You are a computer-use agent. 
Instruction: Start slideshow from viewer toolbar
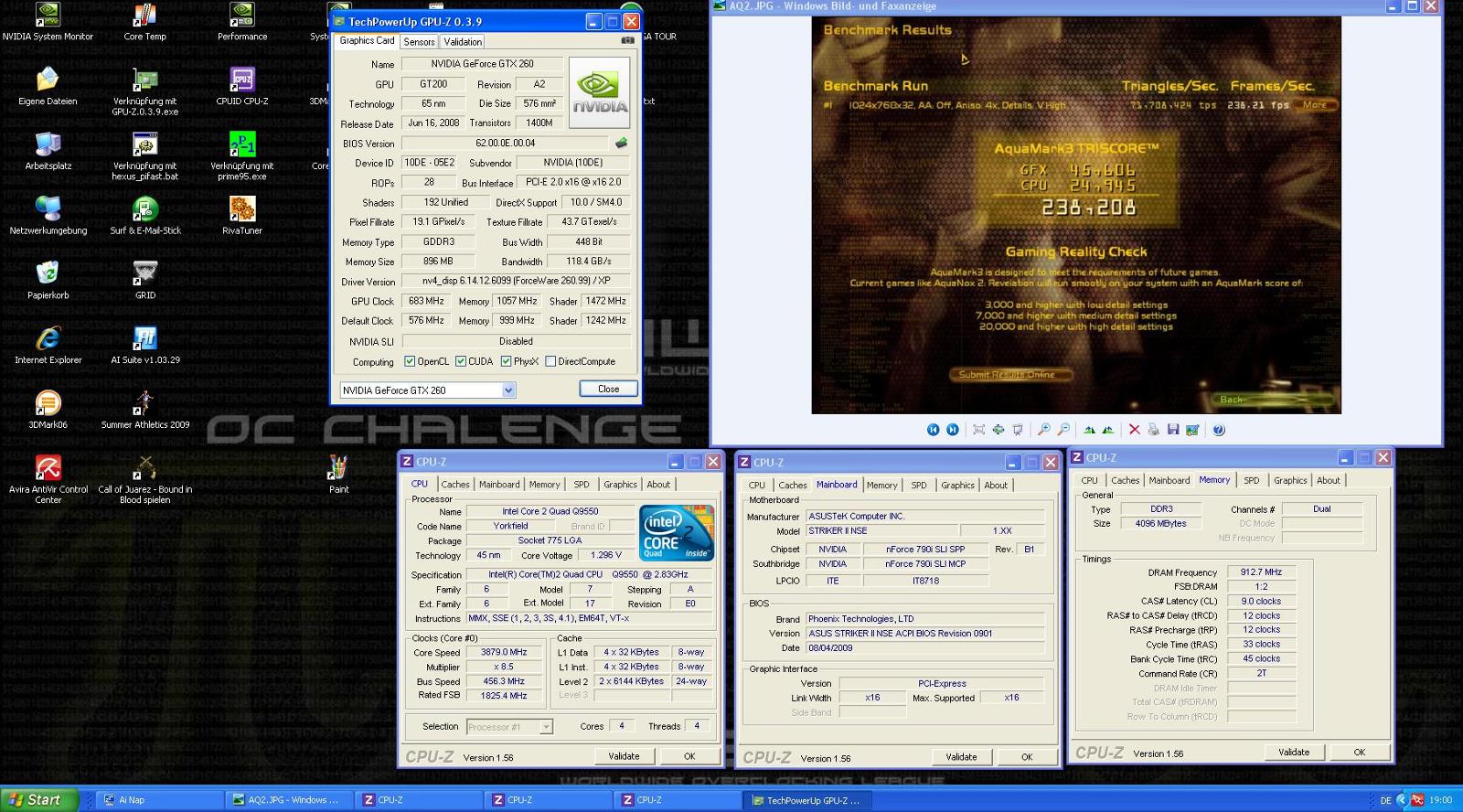pos(1018,430)
